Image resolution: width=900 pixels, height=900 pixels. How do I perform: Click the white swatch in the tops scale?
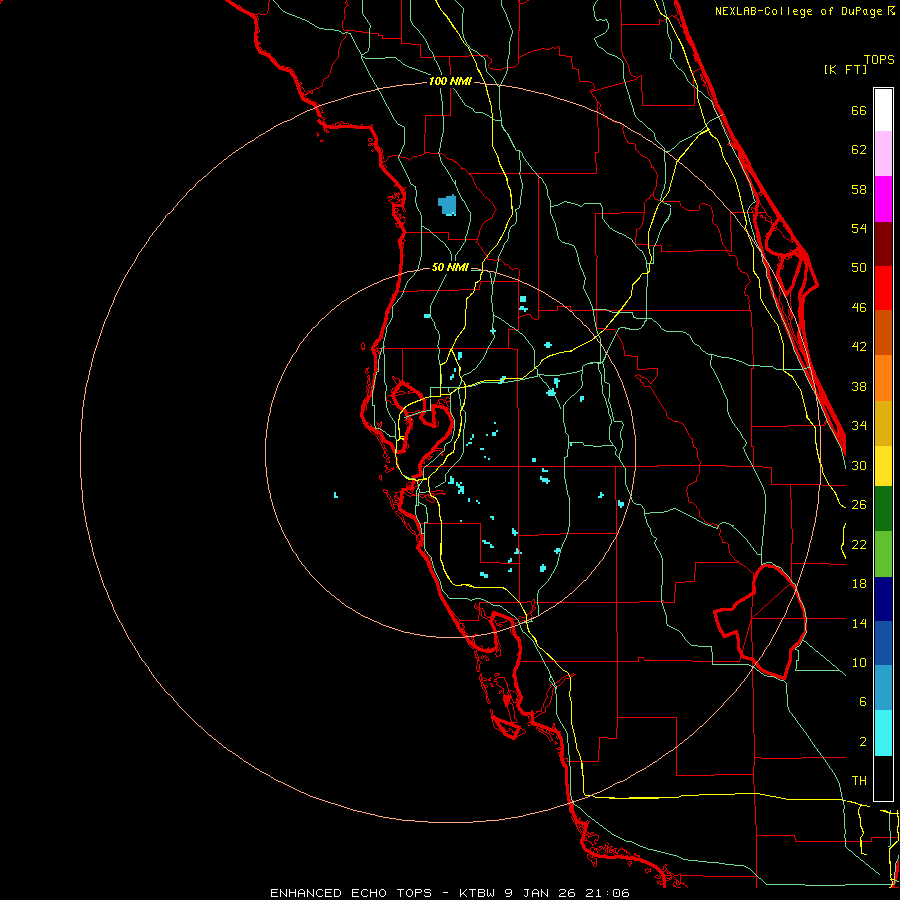pyautogui.click(x=883, y=110)
